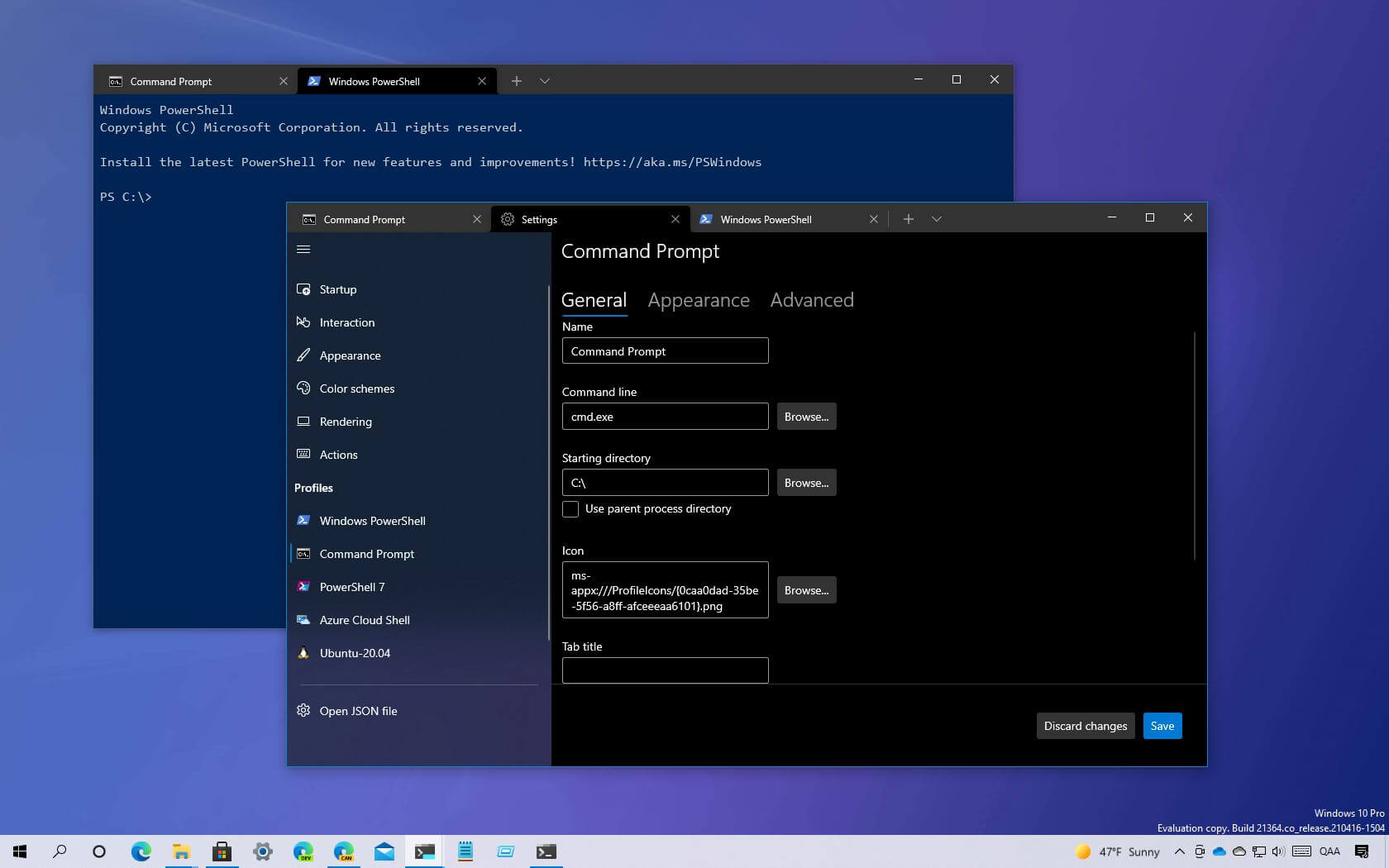The height and width of the screenshot is (868, 1389).
Task: Open Rendering settings in sidebar
Action: point(418,422)
